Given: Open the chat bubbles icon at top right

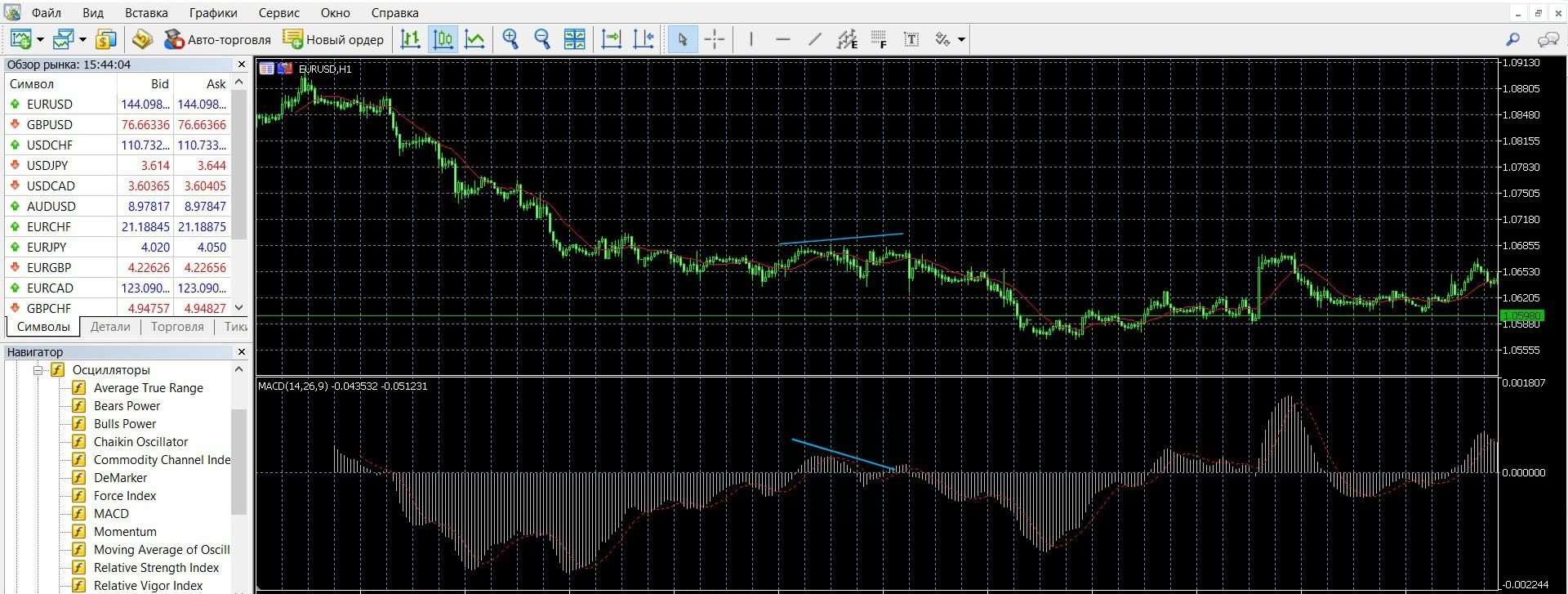Looking at the screenshot, I should (1548, 39).
